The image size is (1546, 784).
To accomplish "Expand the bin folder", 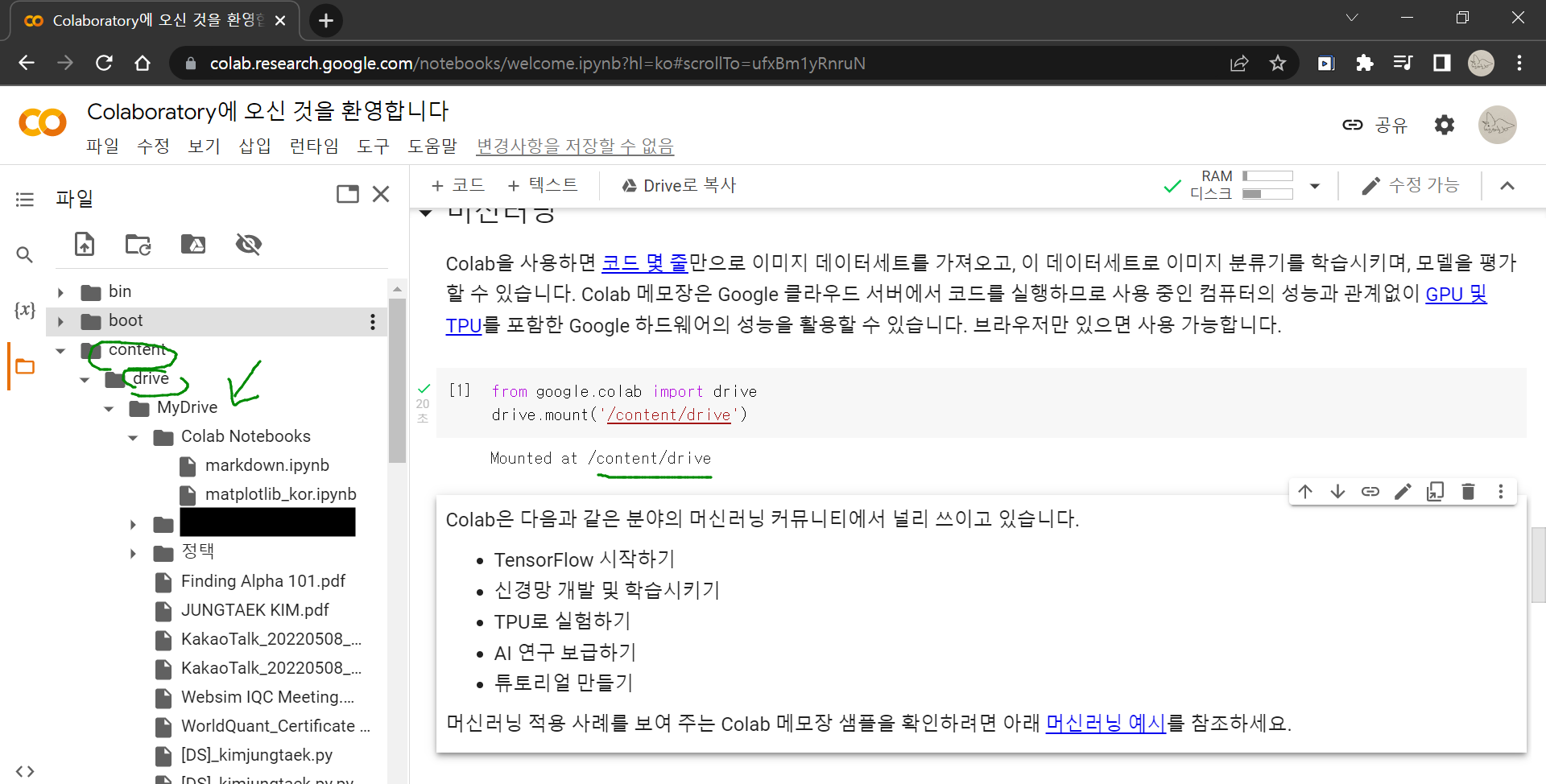I will (60, 292).
